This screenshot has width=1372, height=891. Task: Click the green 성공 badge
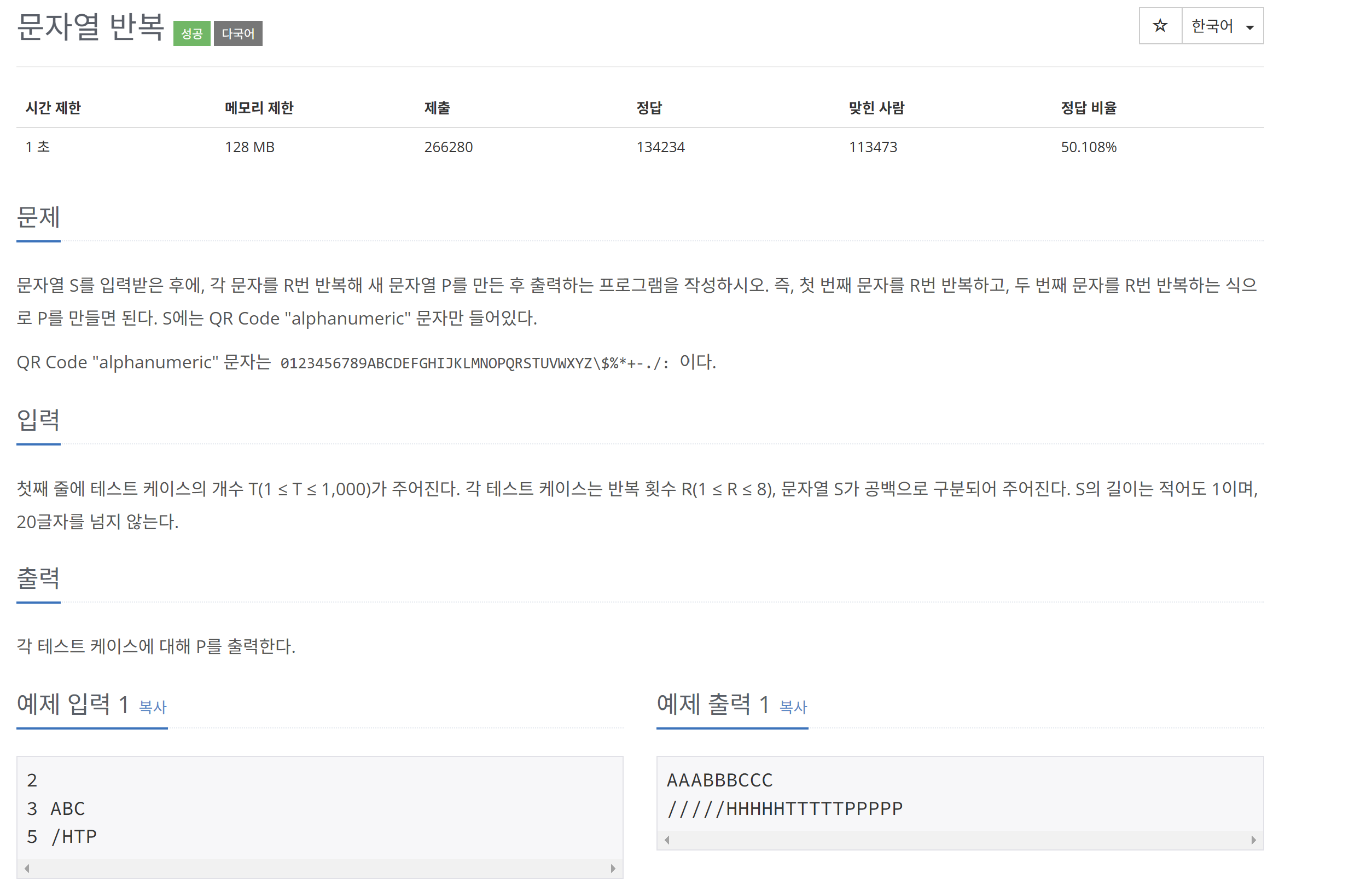point(191,33)
